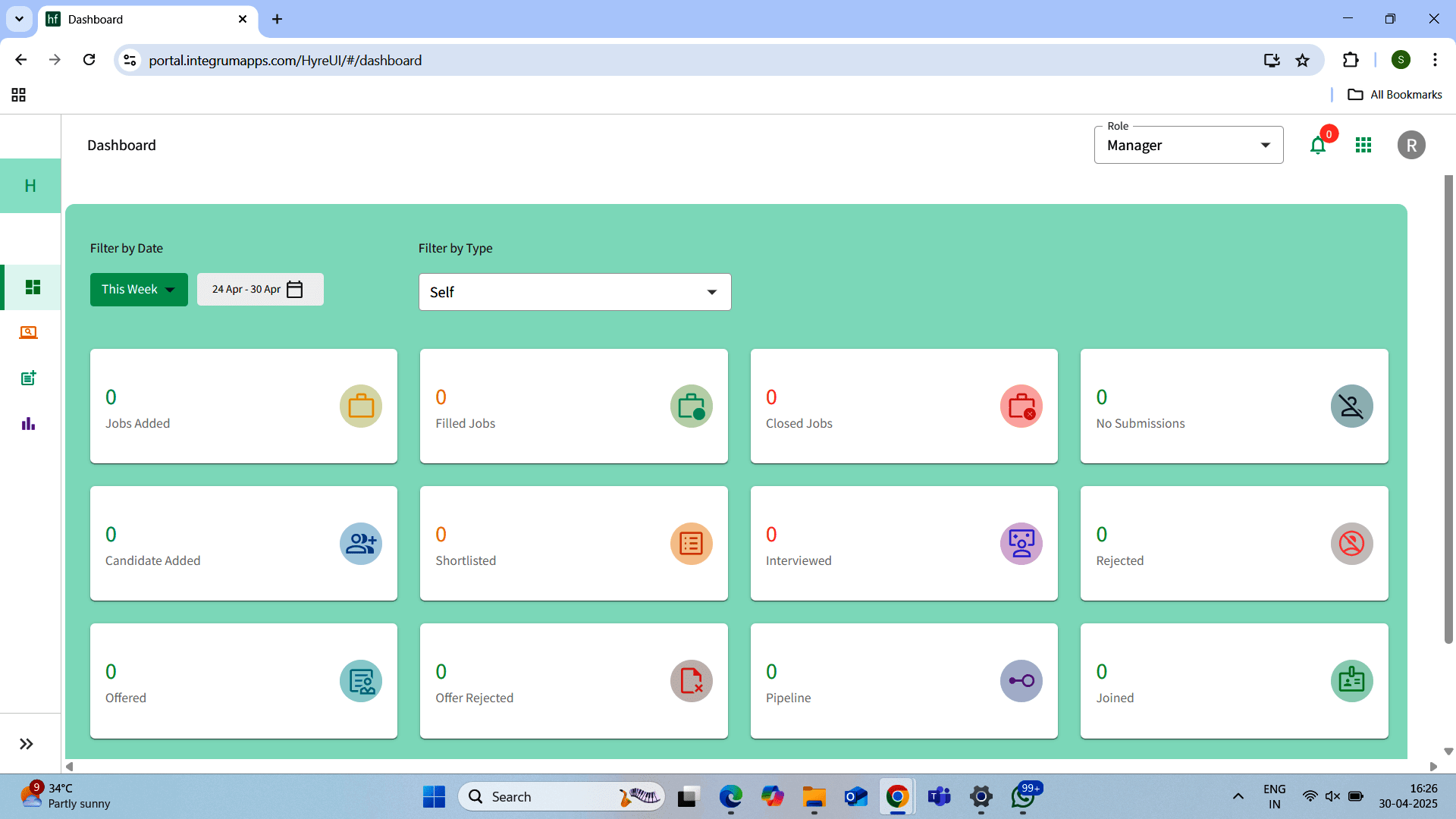This screenshot has width=1456, height=819.
Task: Click the notification bell icon
Action: pyautogui.click(x=1318, y=146)
